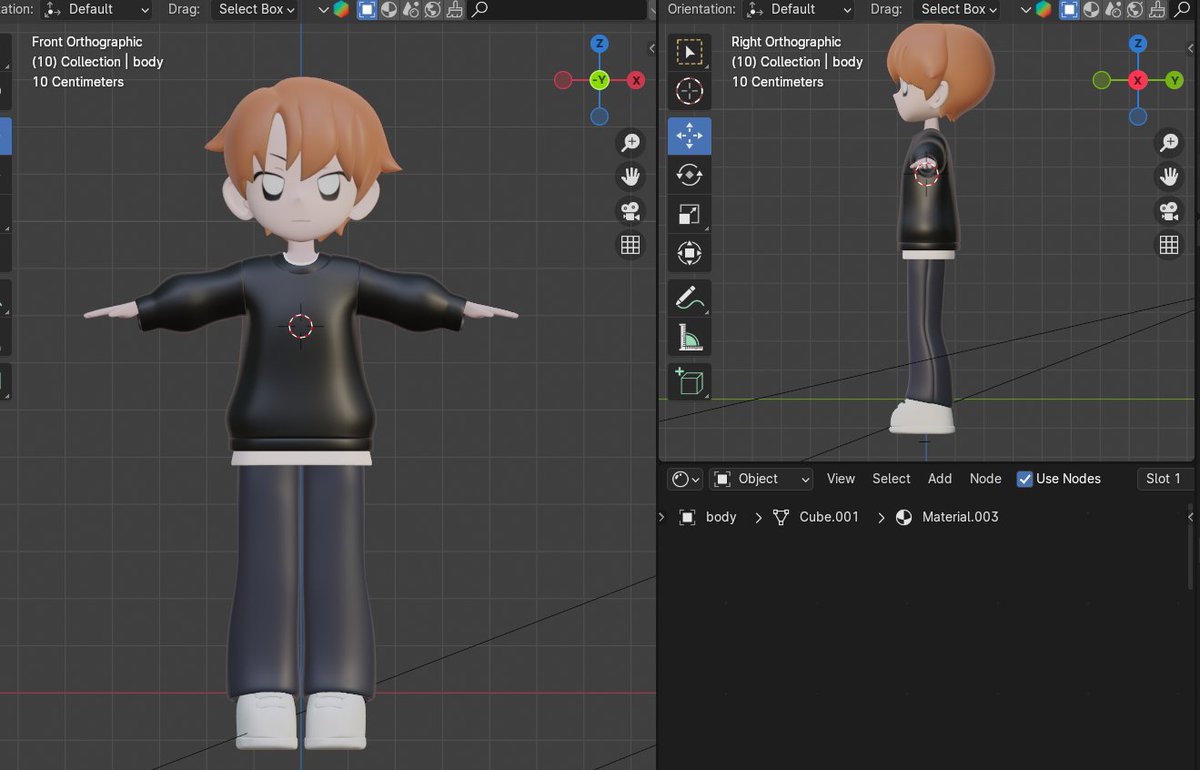Open the Node menu in shader editor
The height and width of the screenshot is (770, 1200).
click(x=985, y=479)
